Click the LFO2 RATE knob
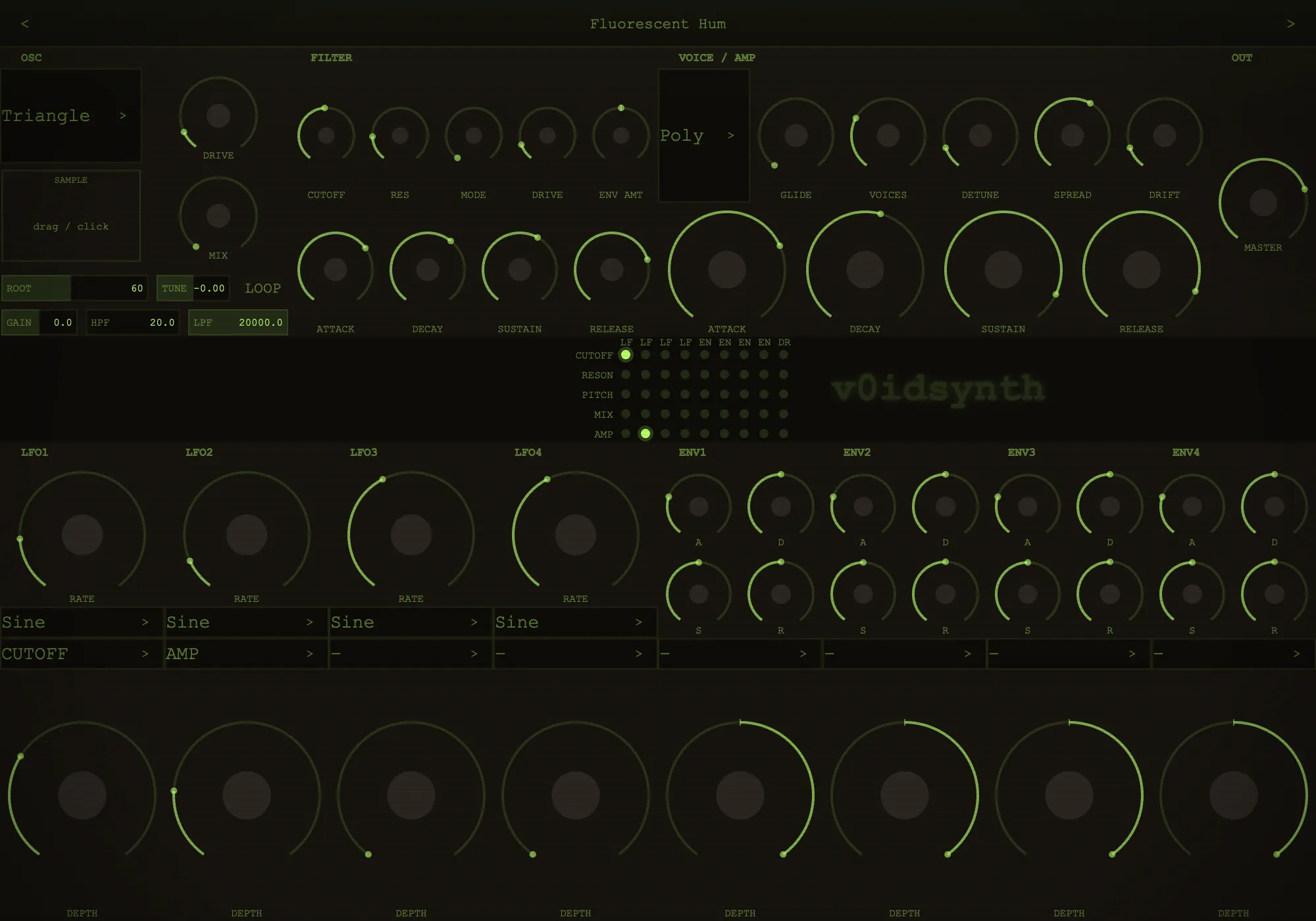Screen dimensions: 1316x921 pos(247,535)
